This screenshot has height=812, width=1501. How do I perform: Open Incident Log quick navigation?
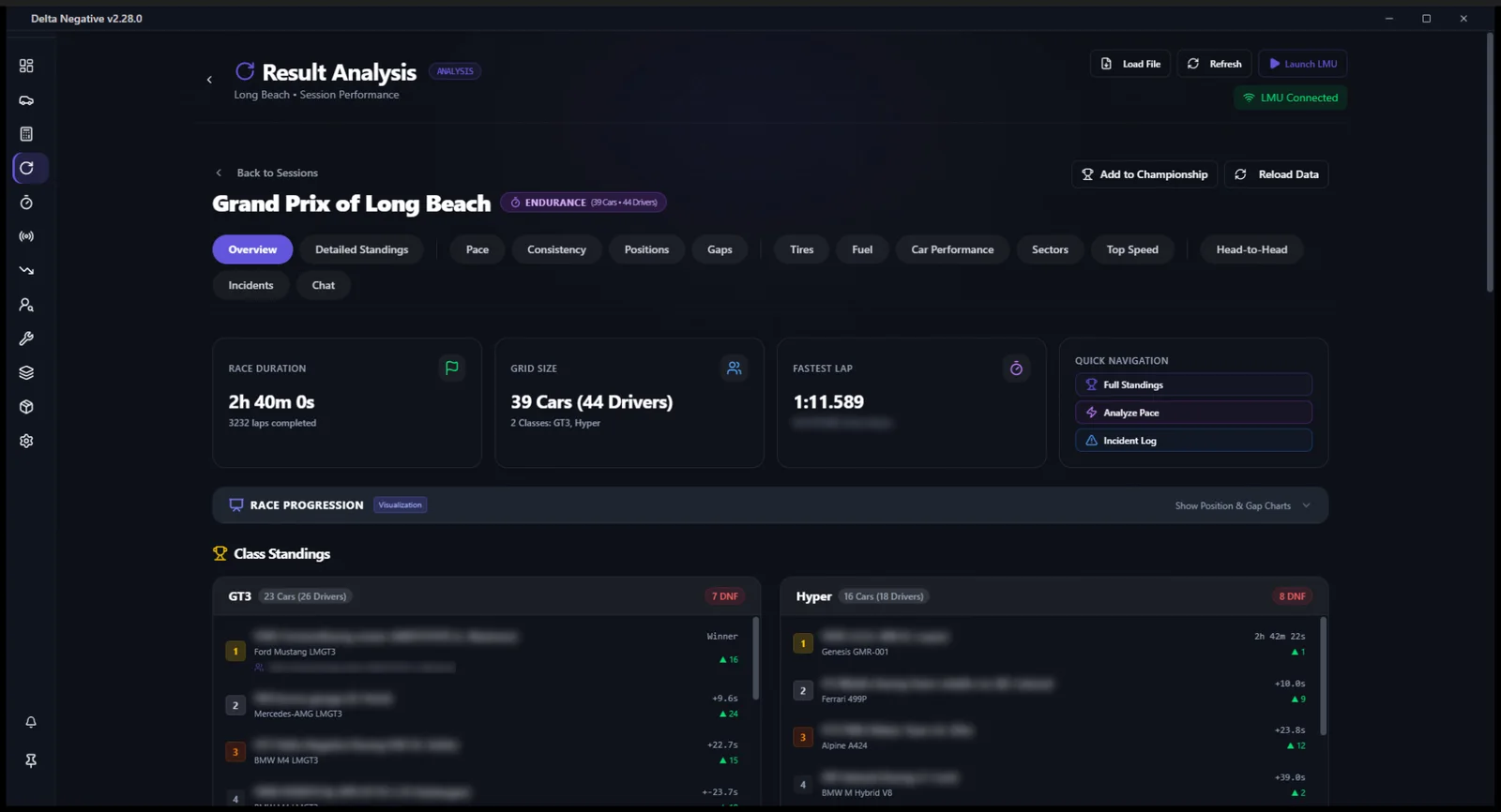(1193, 441)
